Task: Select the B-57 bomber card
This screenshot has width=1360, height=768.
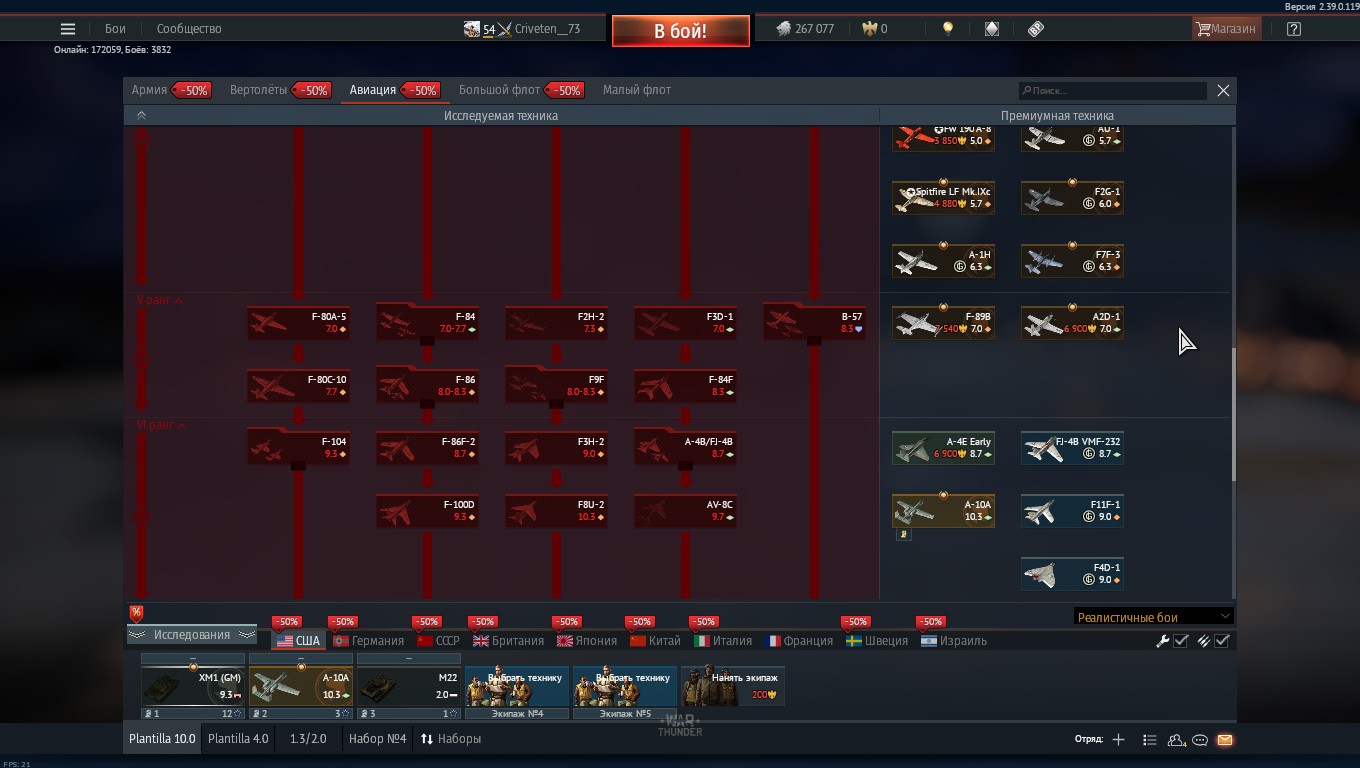Action: (814, 323)
